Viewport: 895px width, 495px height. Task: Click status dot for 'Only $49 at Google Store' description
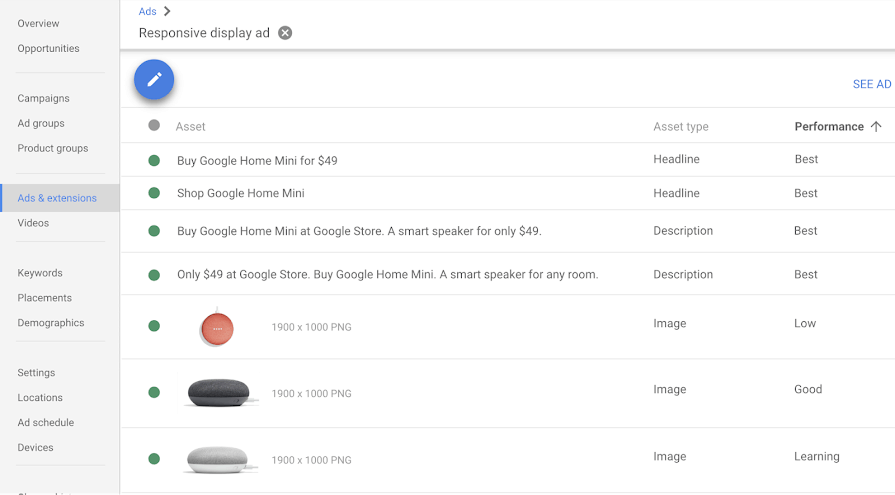click(x=154, y=275)
